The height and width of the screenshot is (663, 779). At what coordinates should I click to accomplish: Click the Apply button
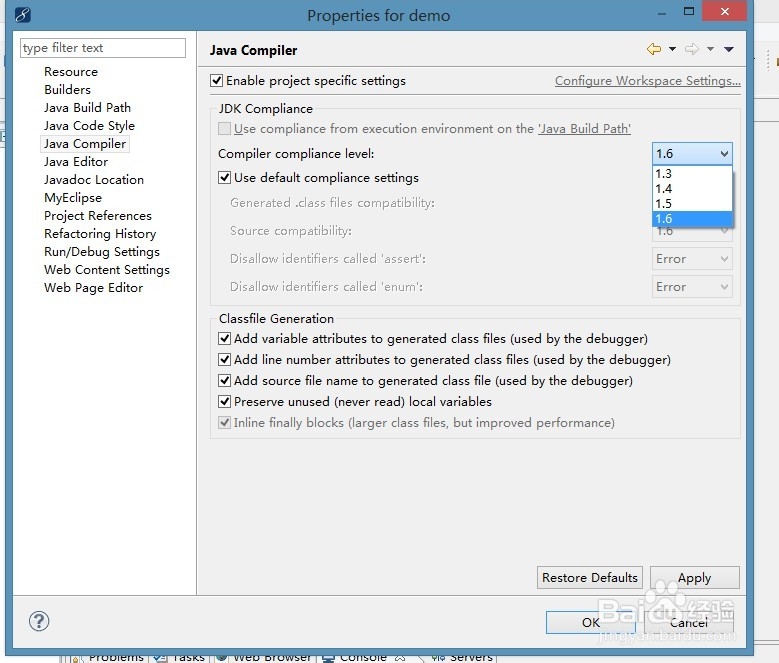pos(695,578)
